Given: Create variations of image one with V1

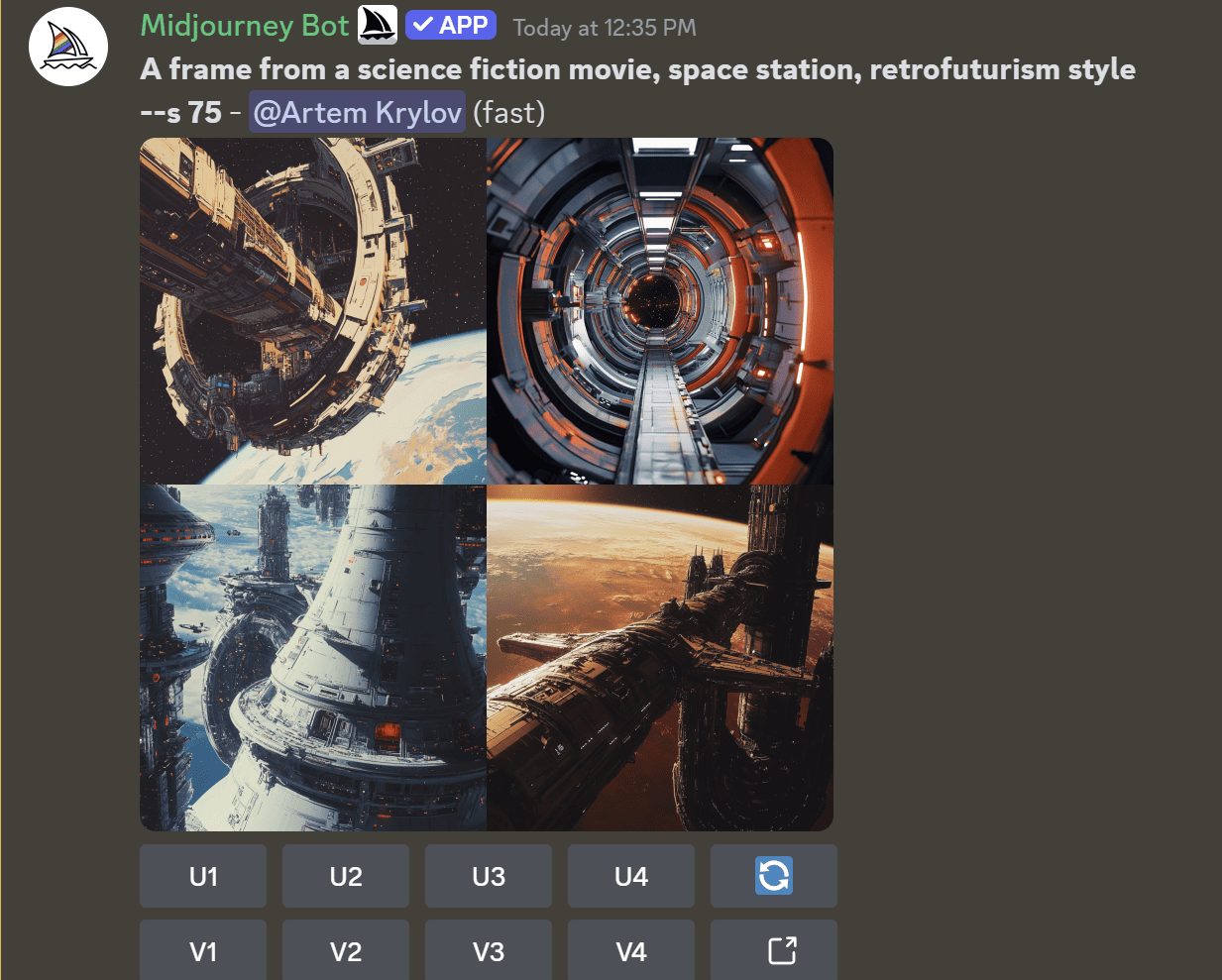Looking at the screenshot, I should coord(203,950).
